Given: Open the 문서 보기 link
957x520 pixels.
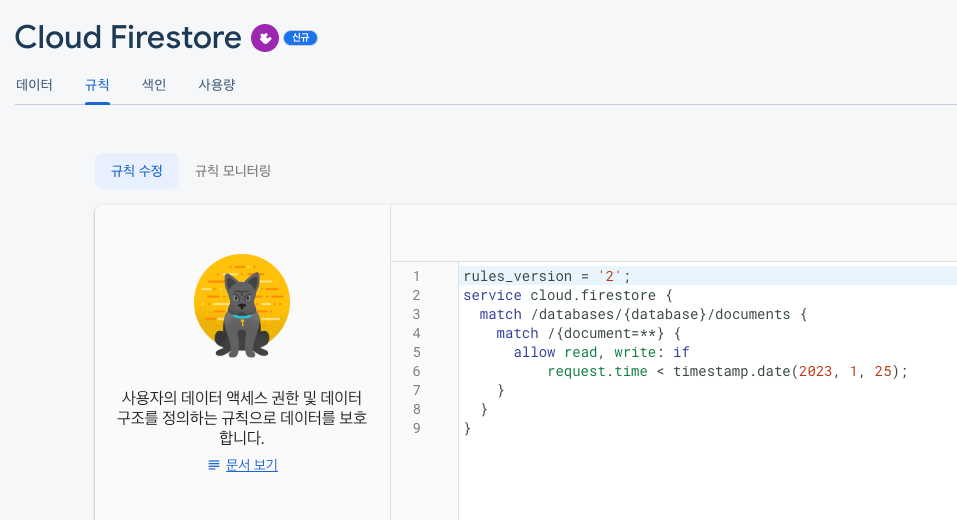Looking at the screenshot, I should pos(251,465).
